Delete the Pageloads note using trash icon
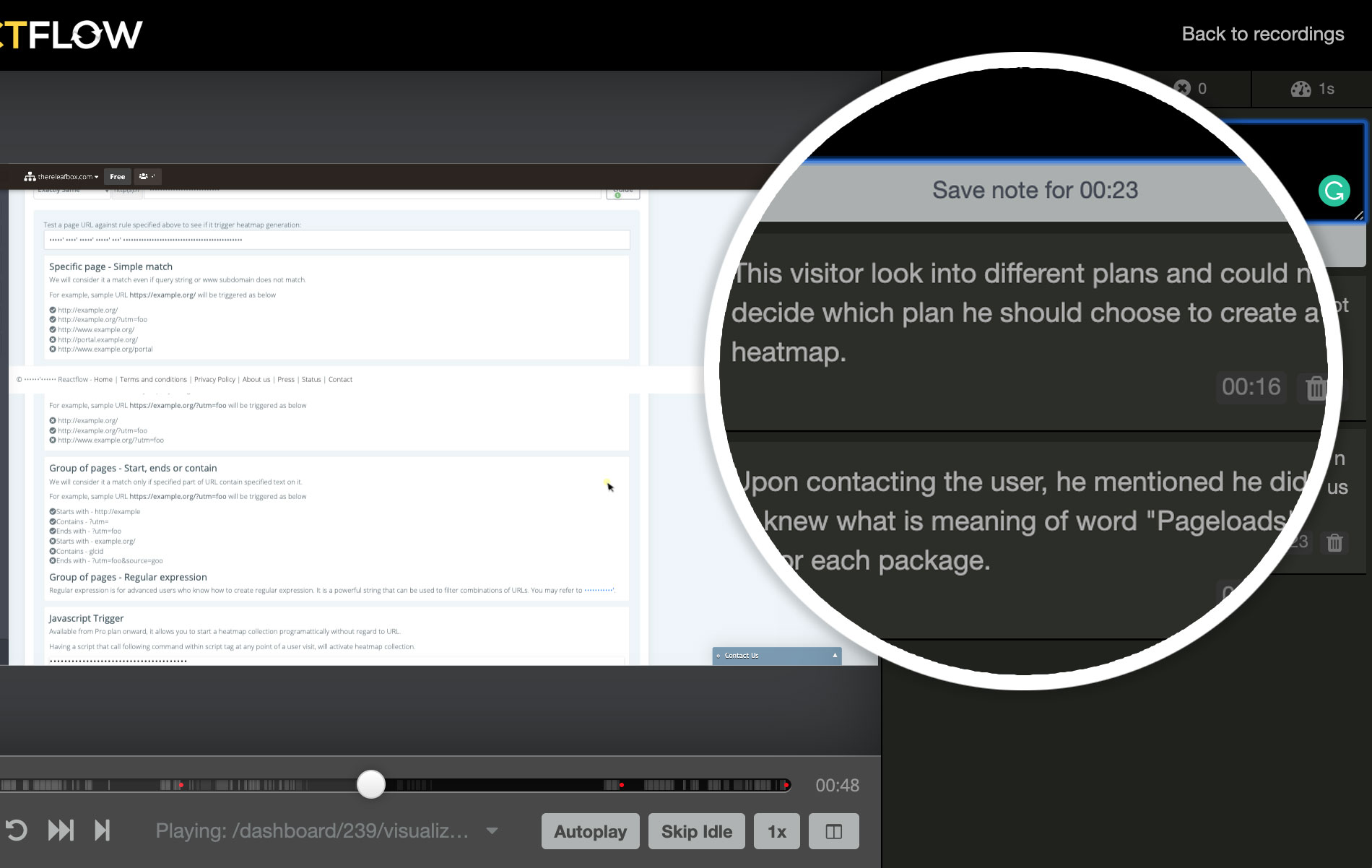The image size is (1372, 868). (x=1334, y=542)
